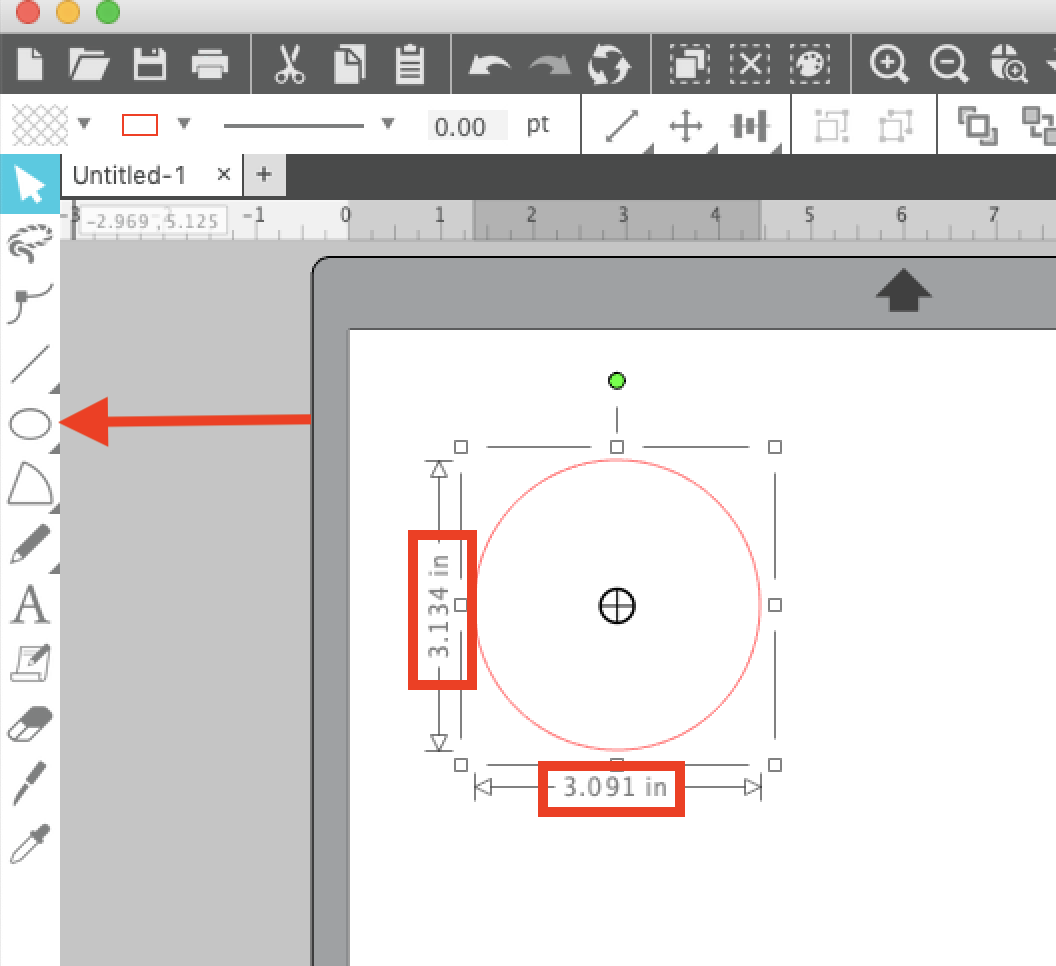The width and height of the screenshot is (1056, 966).
Task: Open the fill pattern dropdown
Action: tap(85, 124)
